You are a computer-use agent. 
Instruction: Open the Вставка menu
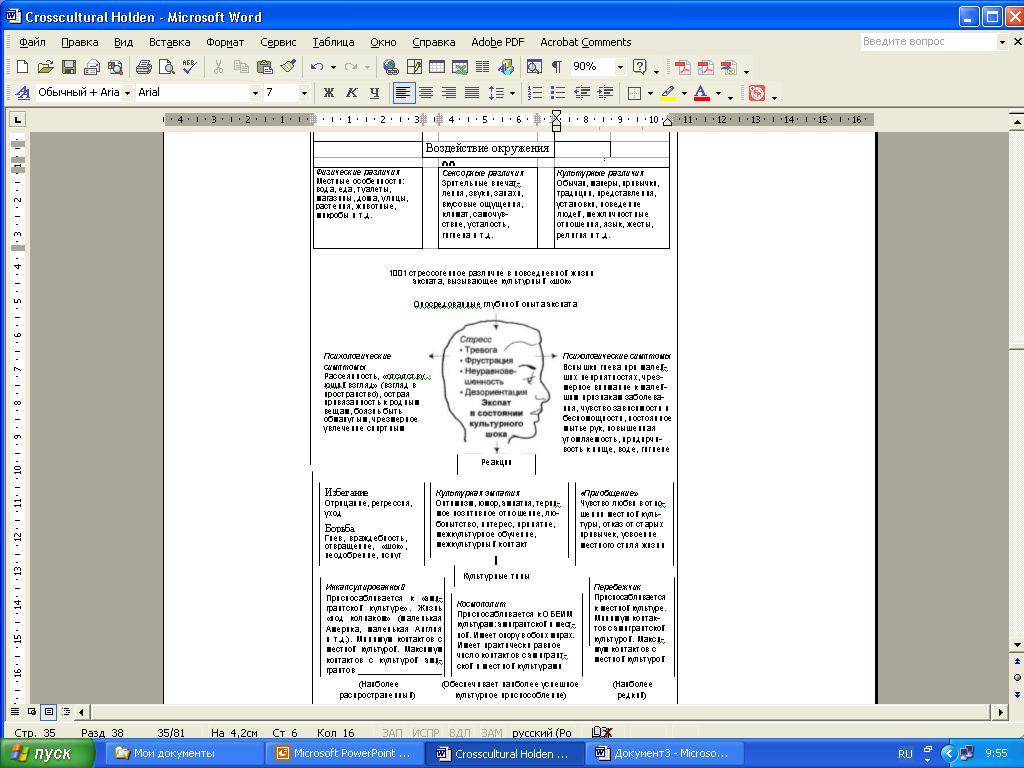(x=169, y=42)
